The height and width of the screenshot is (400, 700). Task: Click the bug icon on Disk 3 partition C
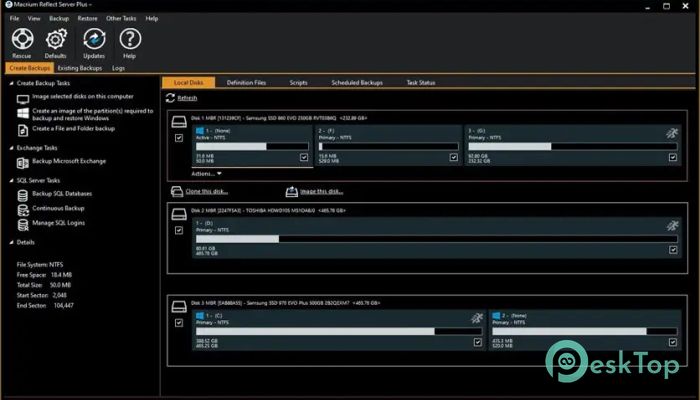pos(477,318)
